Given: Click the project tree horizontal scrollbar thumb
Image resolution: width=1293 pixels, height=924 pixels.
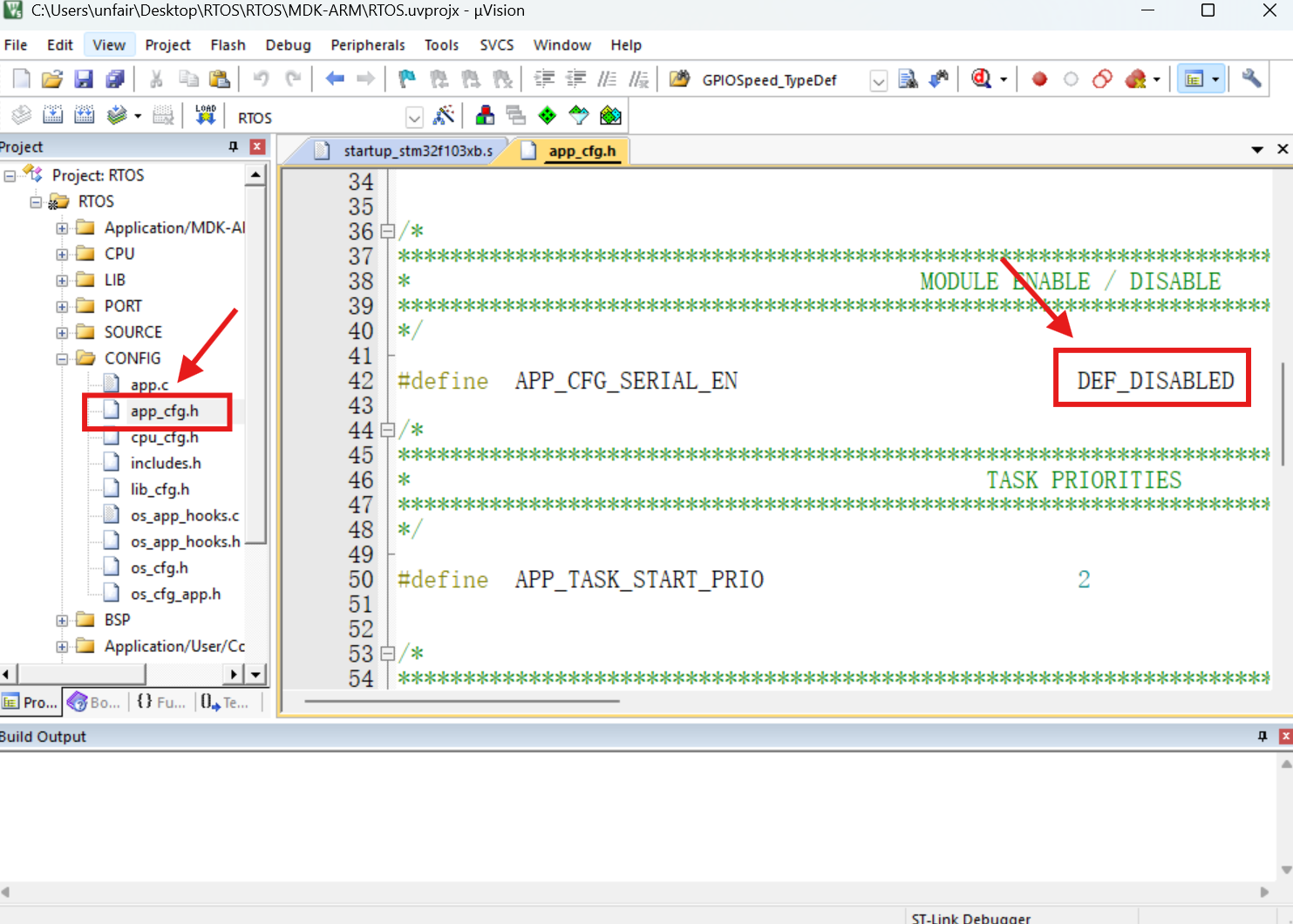Looking at the screenshot, I should tap(82, 674).
